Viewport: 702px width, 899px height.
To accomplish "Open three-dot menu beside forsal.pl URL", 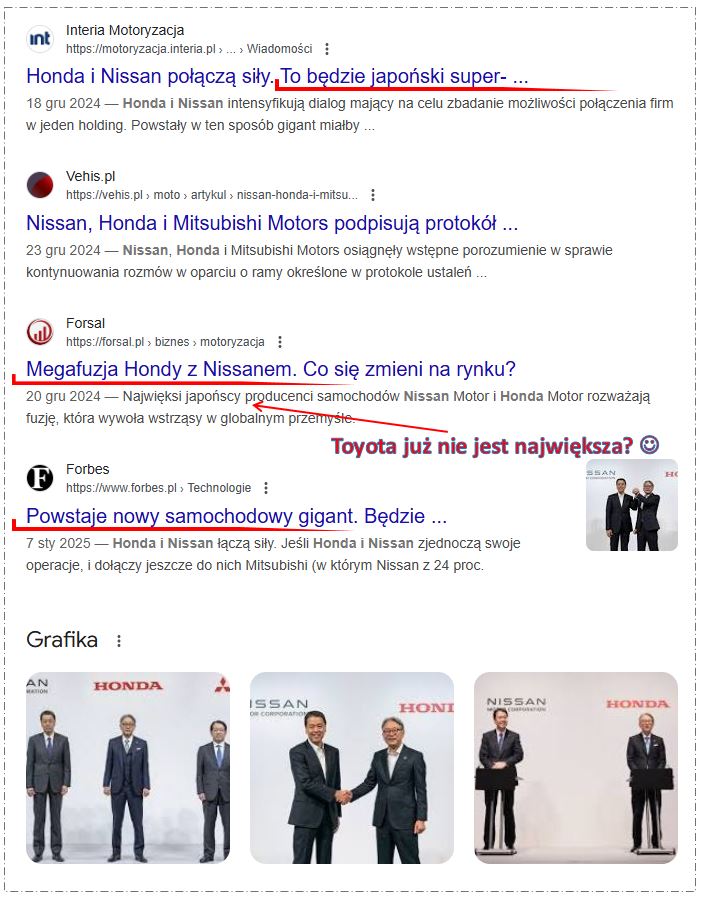I will click(x=280, y=342).
